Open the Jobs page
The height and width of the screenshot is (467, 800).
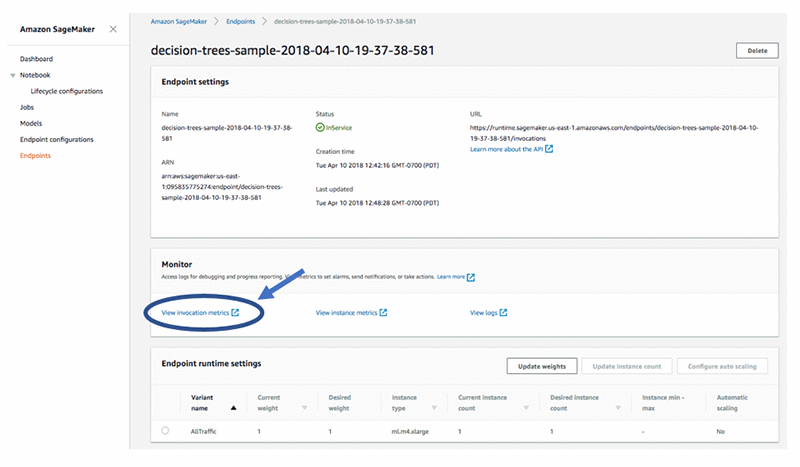coord(27,107)
